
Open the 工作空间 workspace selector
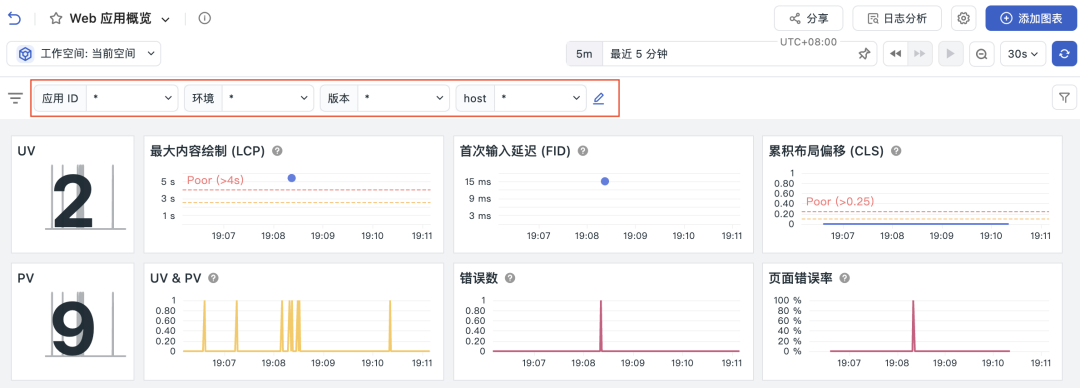(84, 54)
